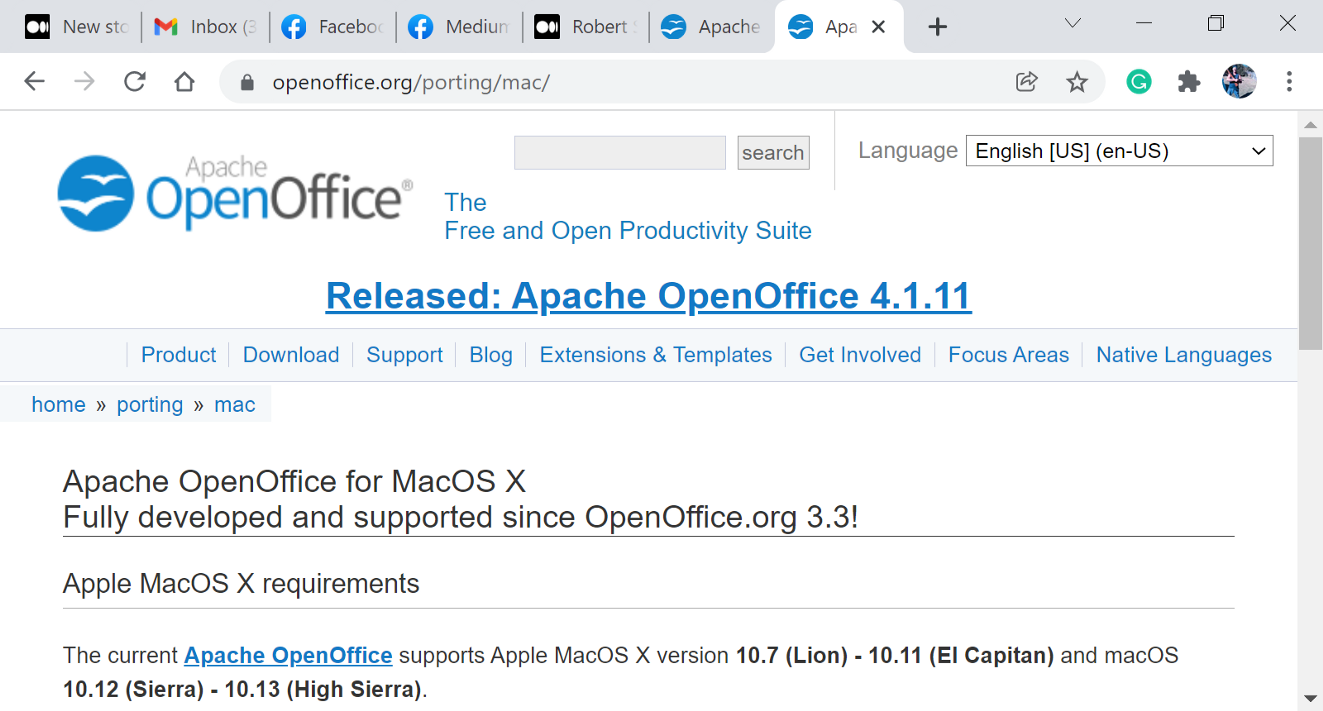Click the share page icon in address bar
This screenshot has width=1323, height=711.
1027,82
